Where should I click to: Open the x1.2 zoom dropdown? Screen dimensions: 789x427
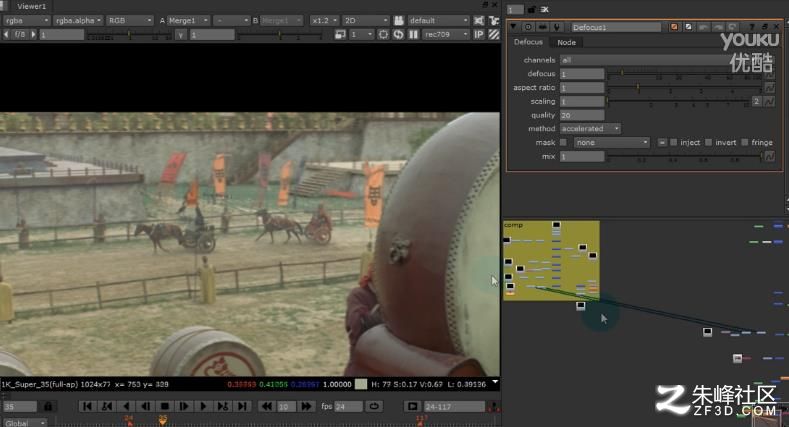324,21
